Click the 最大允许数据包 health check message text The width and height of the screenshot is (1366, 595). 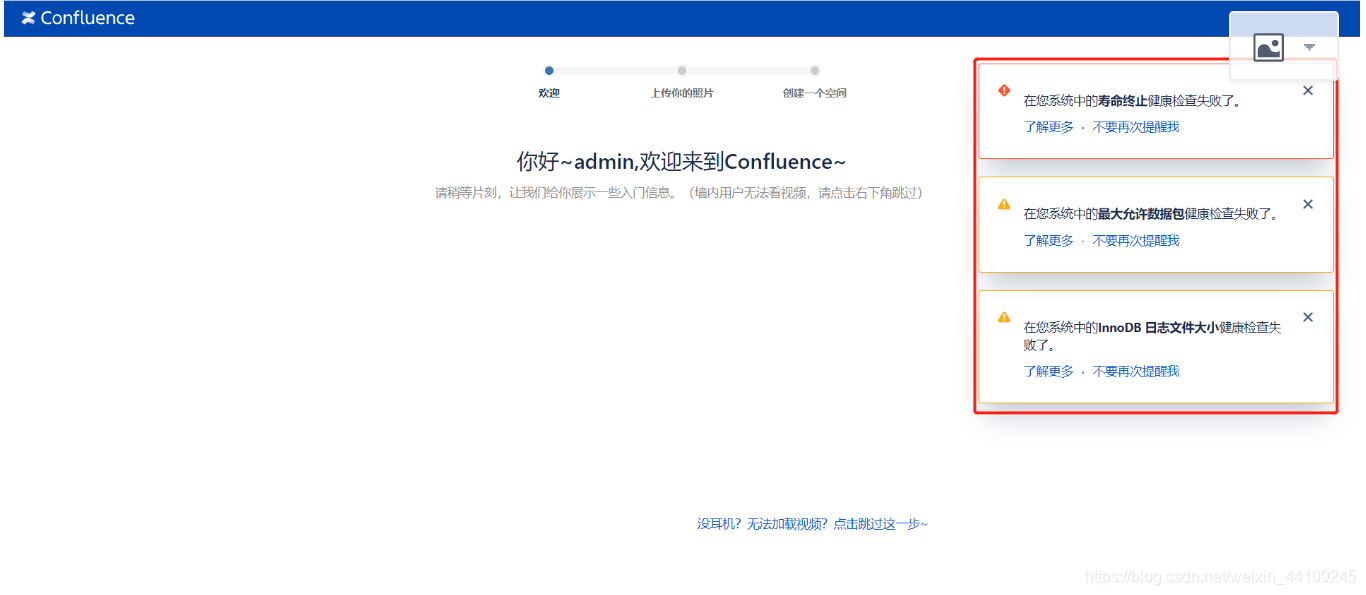[1151, 214]
